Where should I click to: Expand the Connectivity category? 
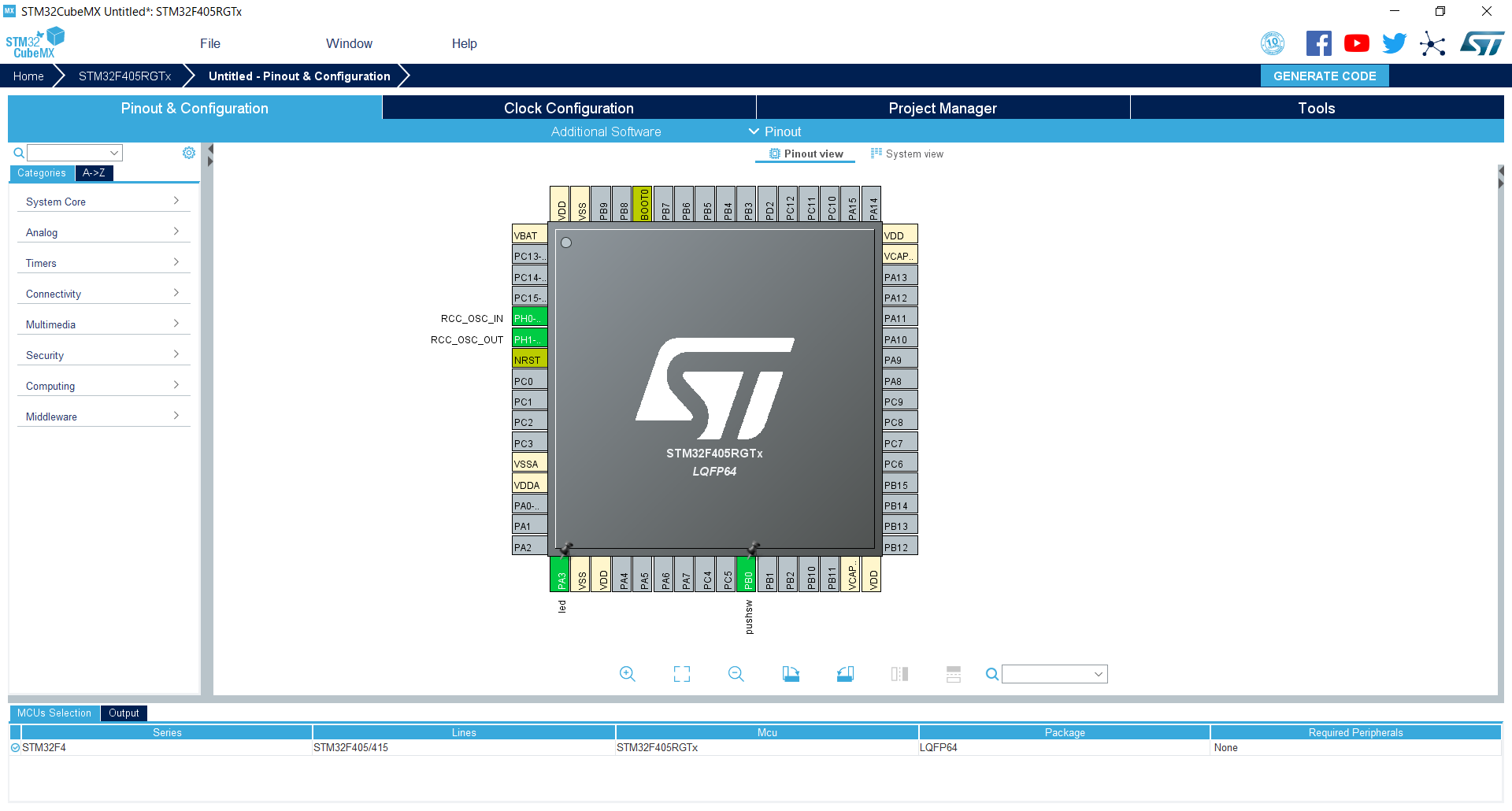[x=103, y=294]
